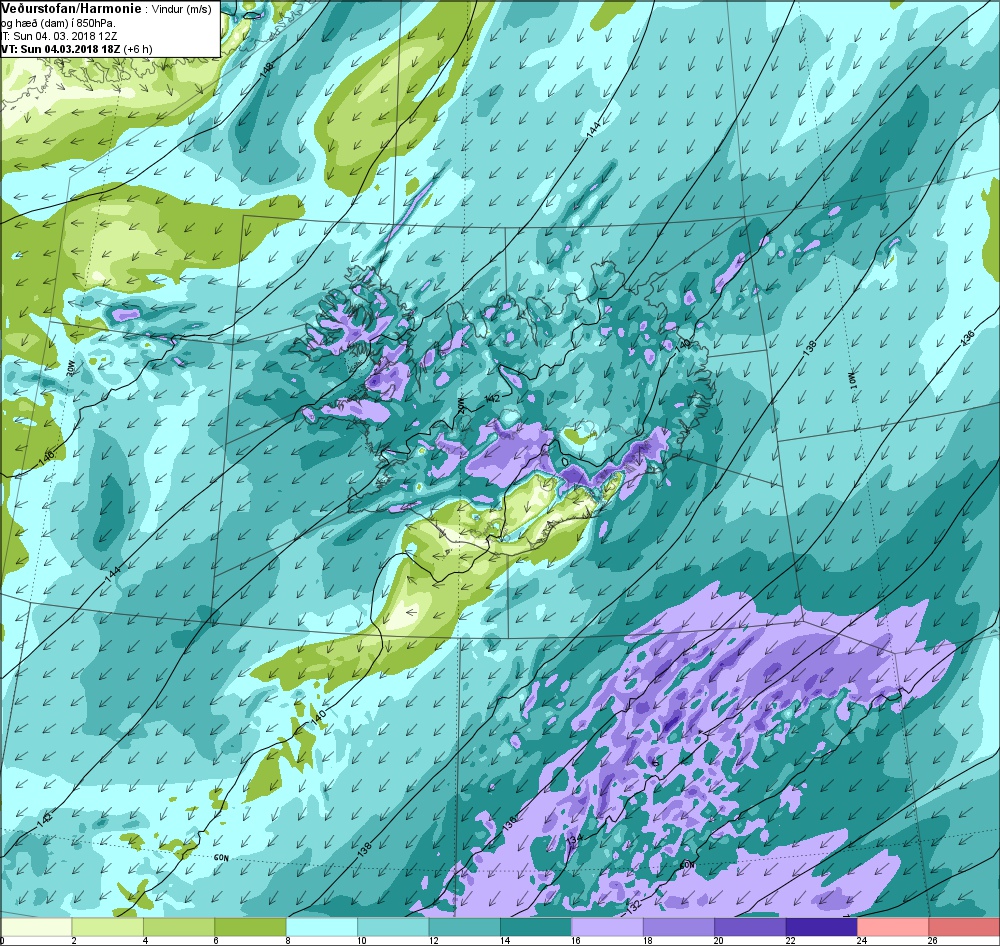Image resolution: width=1000 pixels, height=946 pixels.
Task: Choose the light teal 10–12 m/s legend swatch
Action: tap(393, 926)
